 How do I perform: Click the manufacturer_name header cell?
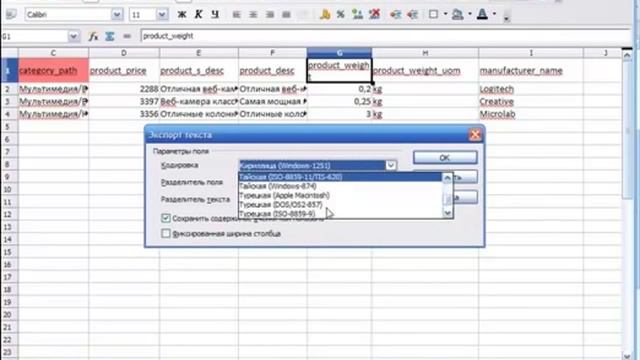coord(531,71)
